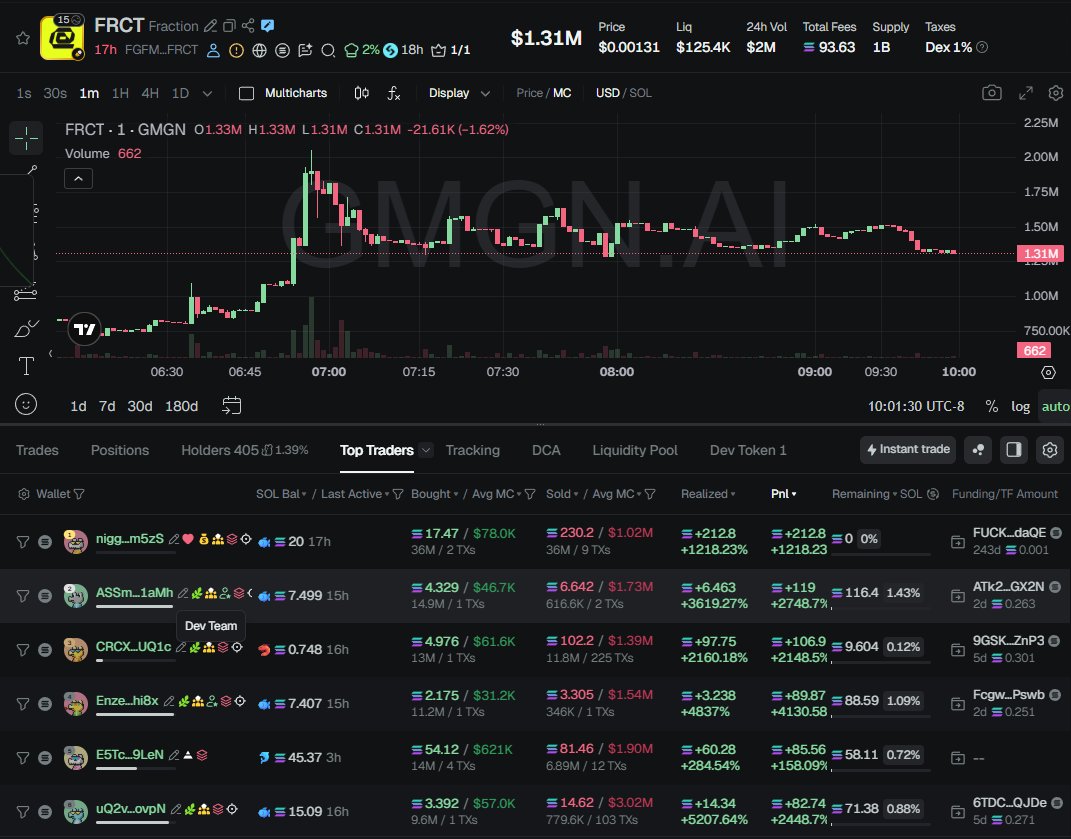Click the Instant trade button
This screenshot has height=839, width=1071.
pyautogui.click(x=908, y=450)
